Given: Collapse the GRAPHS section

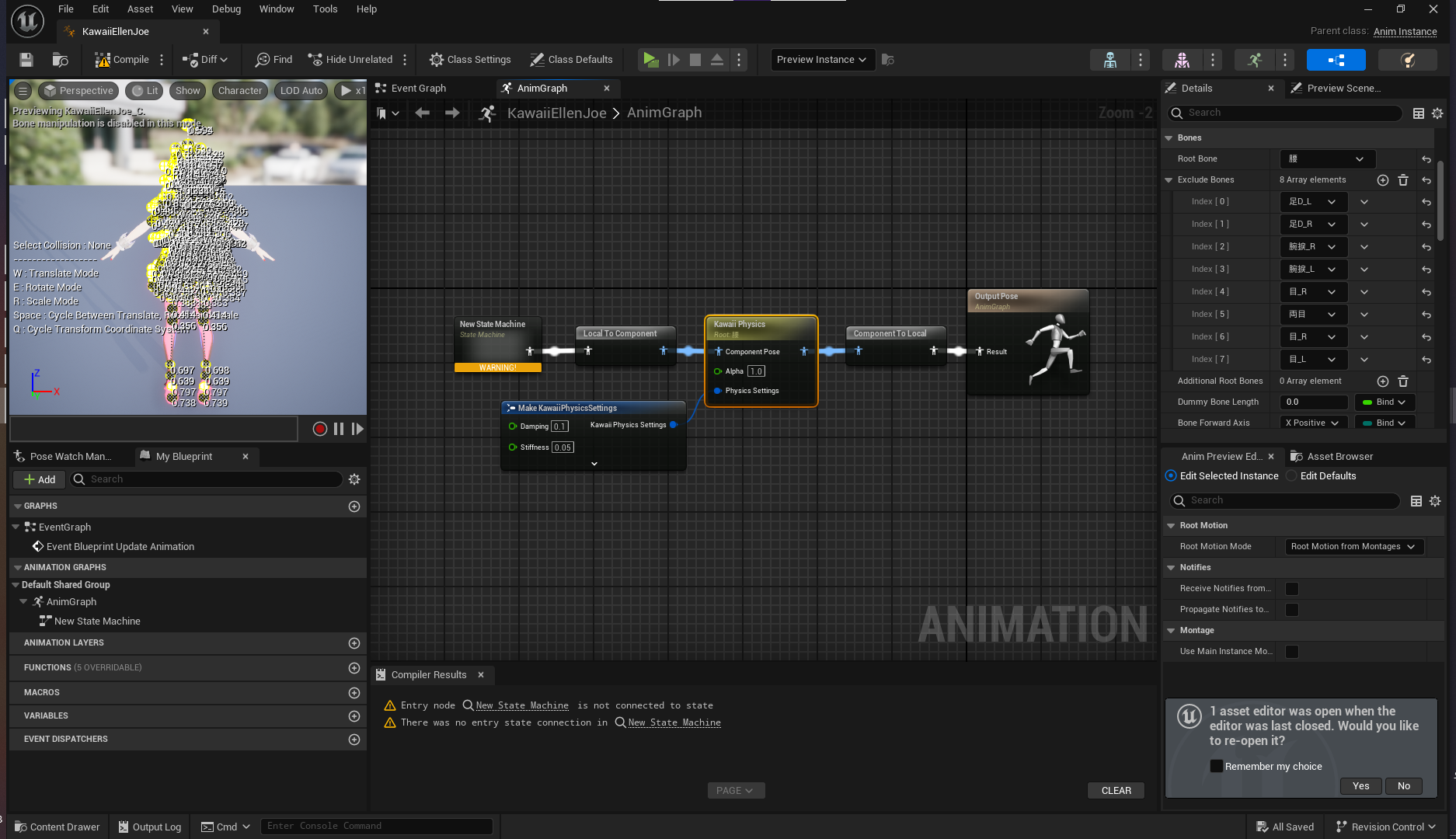Looking at the screenshot, I should 17,507.
